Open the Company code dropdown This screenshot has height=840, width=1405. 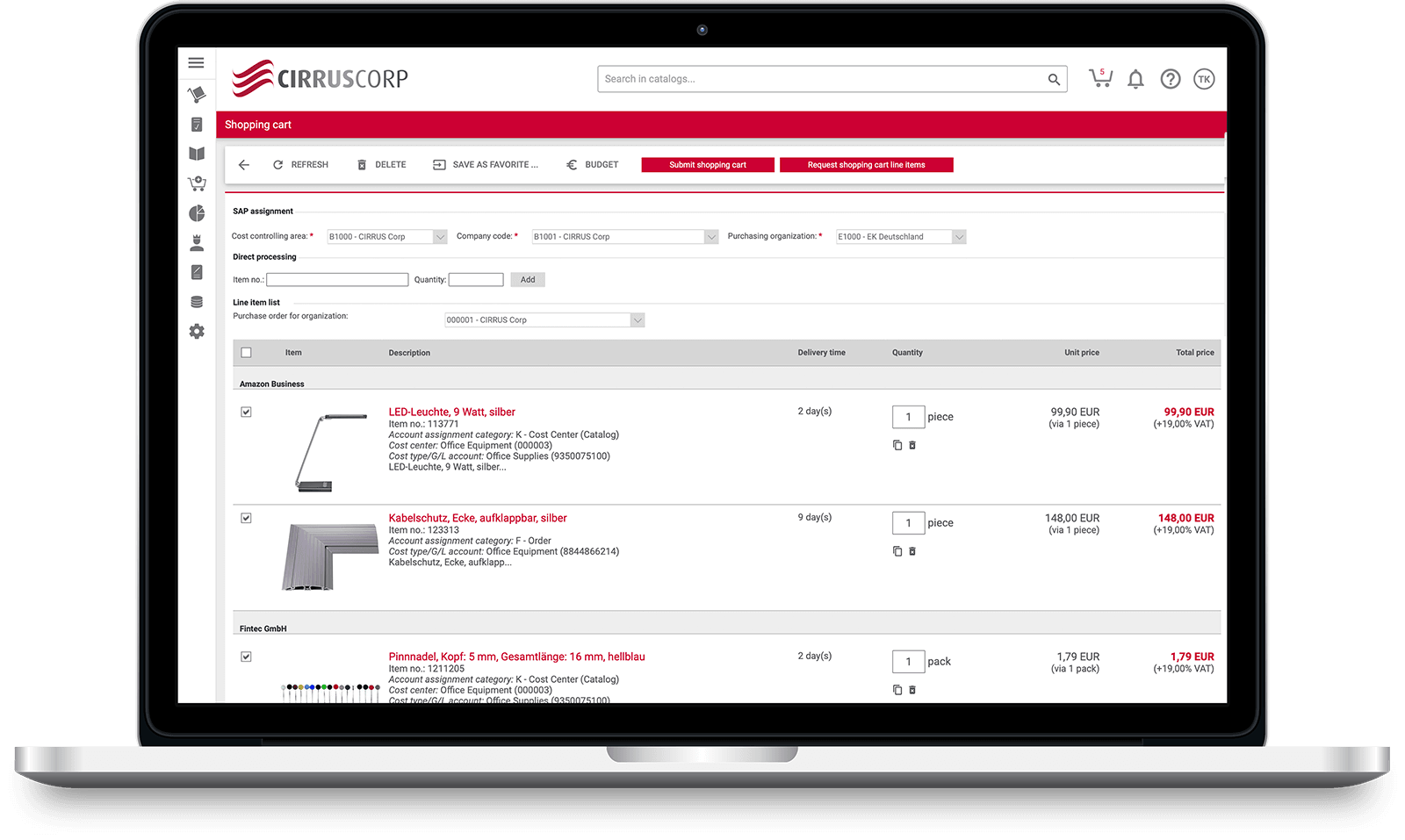pos(711,237)
